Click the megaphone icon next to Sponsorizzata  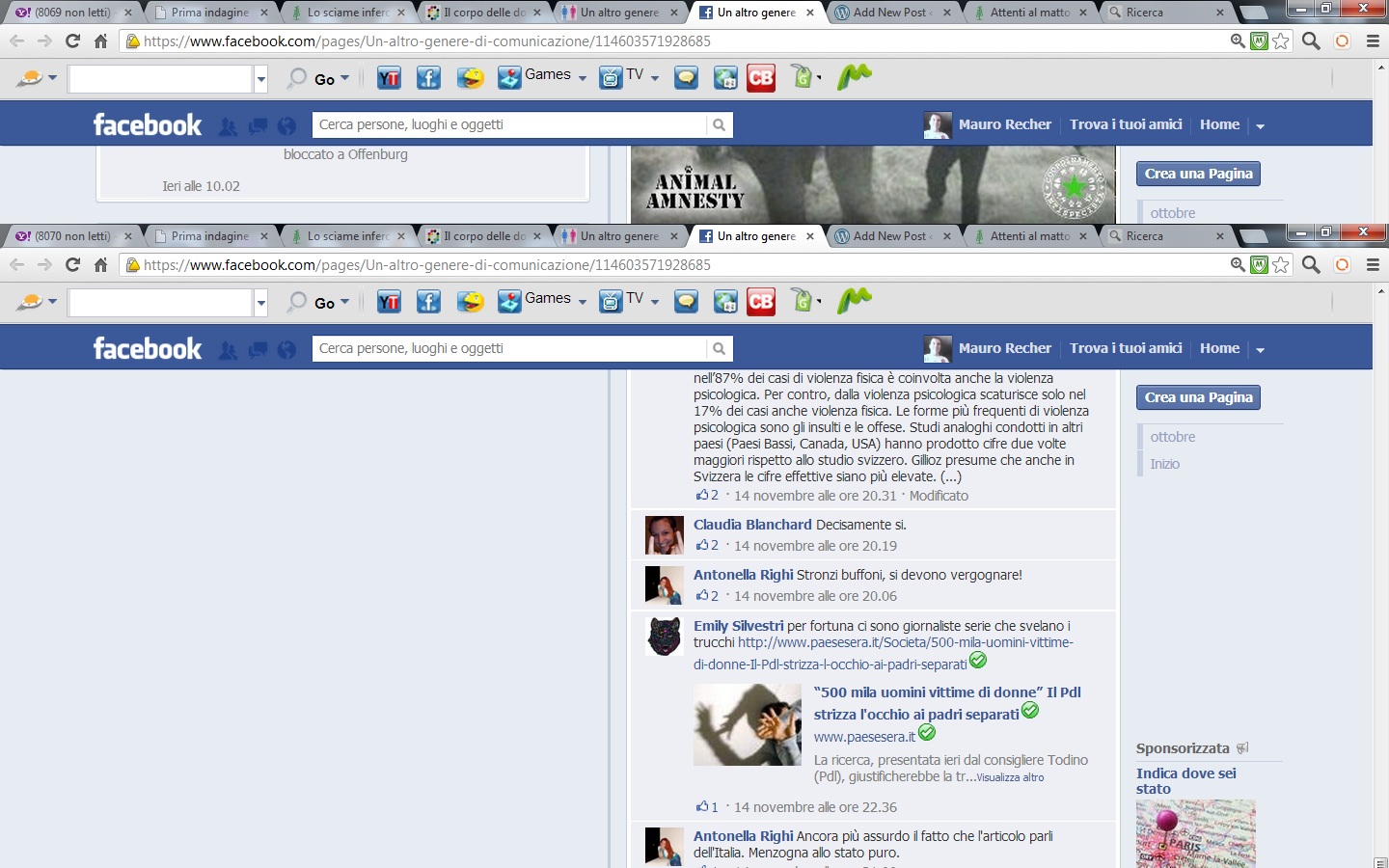point(1242,748)
